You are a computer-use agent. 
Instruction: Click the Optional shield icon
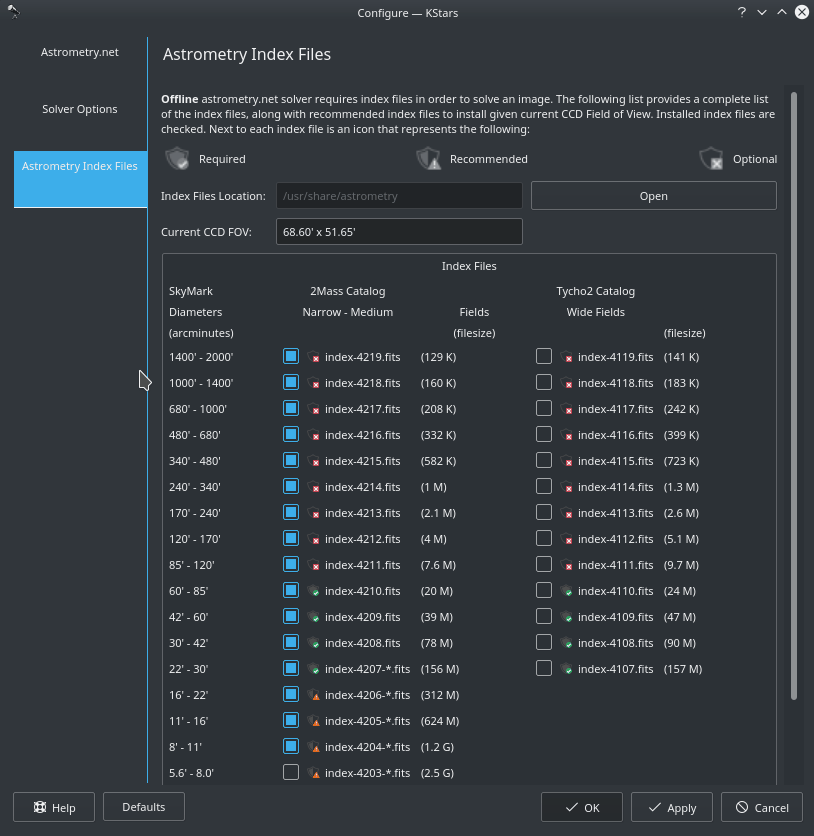(x=711, y=158)
